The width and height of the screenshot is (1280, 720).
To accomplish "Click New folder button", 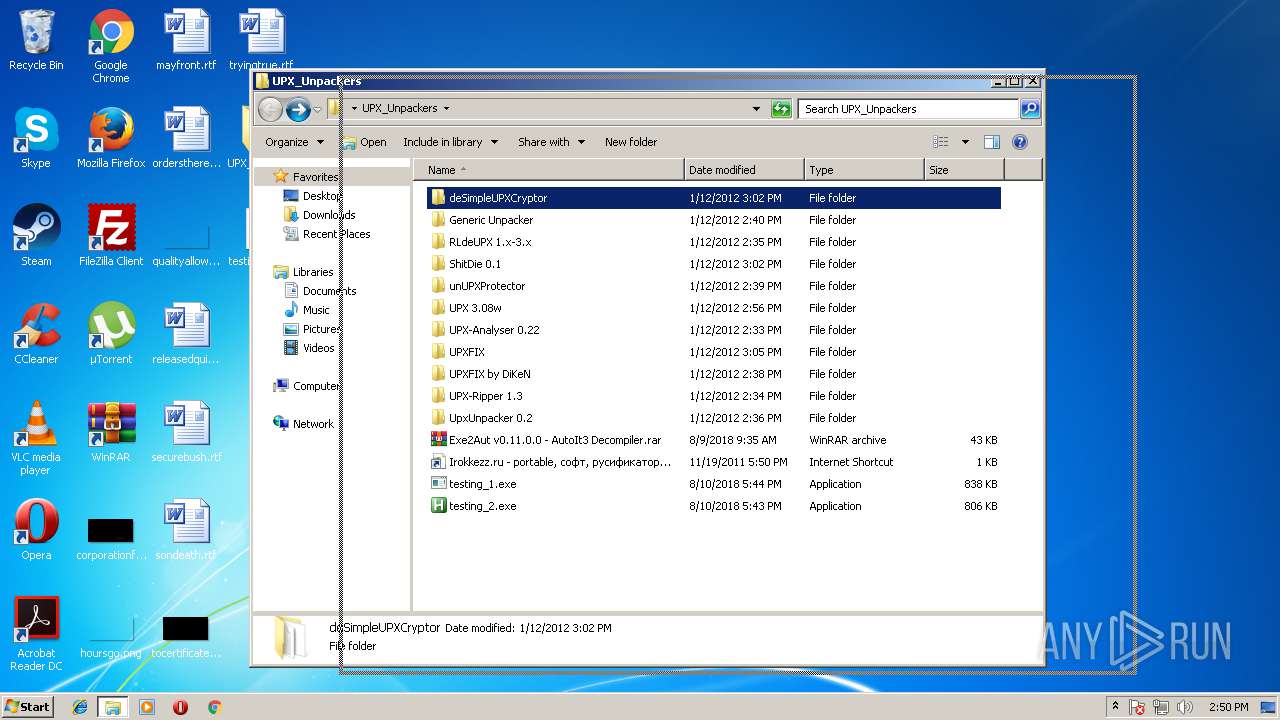I will 631,142.
